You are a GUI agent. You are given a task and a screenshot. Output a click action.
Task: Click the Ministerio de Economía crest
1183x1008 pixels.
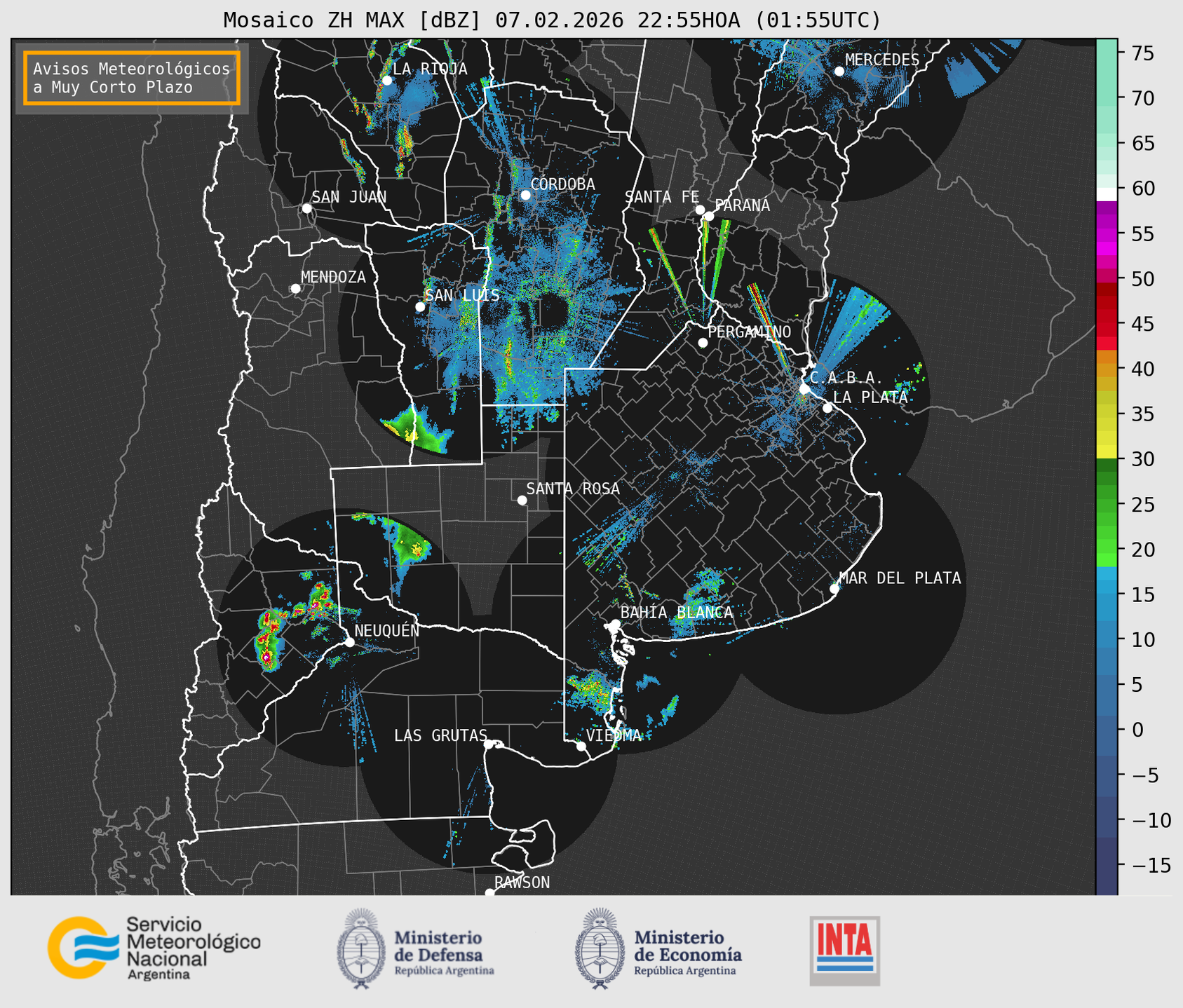(x=600, y=948)
